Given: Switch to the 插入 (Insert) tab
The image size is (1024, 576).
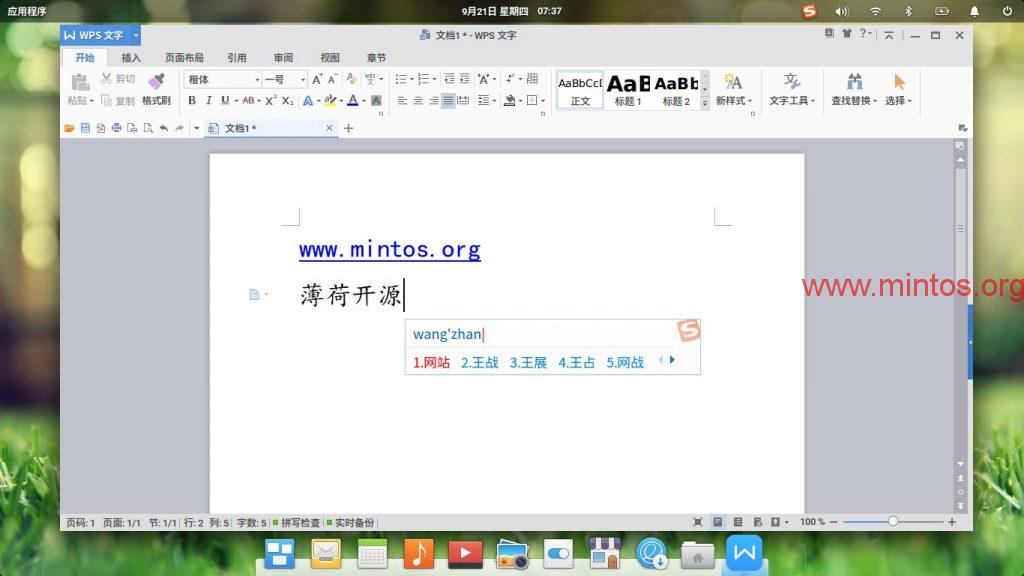Looking at the screenshot, I should click(131, 57).
